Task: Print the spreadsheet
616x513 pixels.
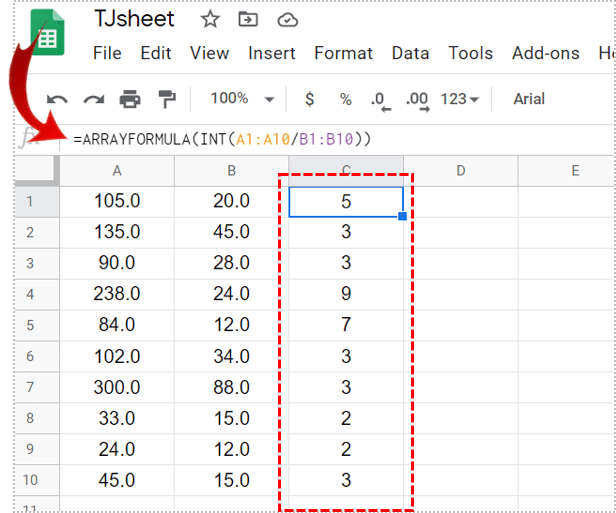Action: tap(130, 99)
